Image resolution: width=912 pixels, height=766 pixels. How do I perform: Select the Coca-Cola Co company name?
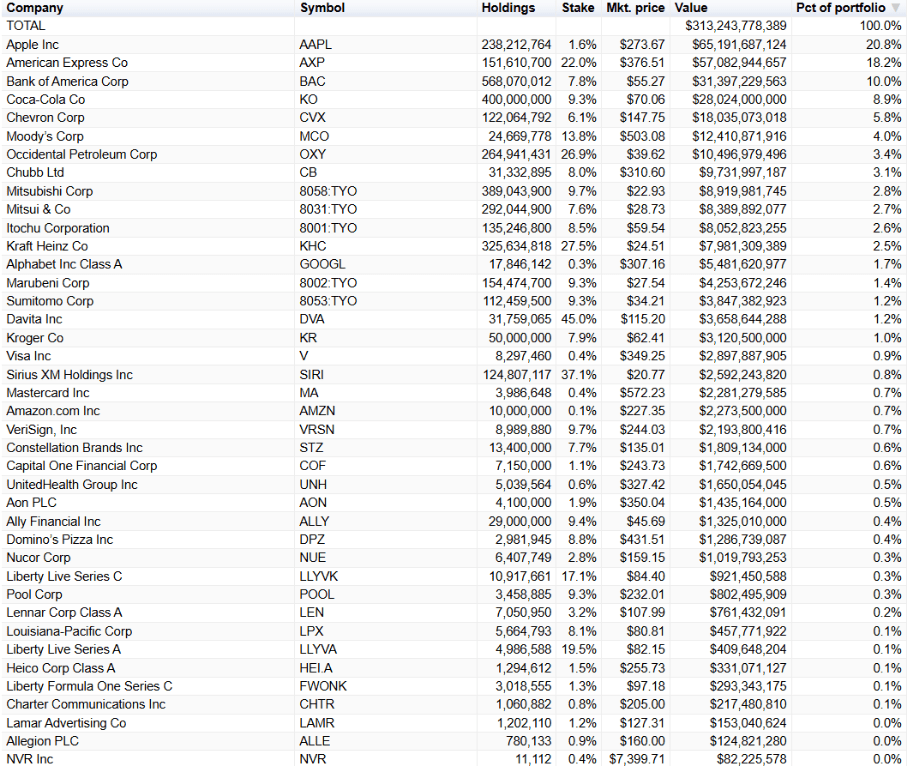[x=48, y=99]
